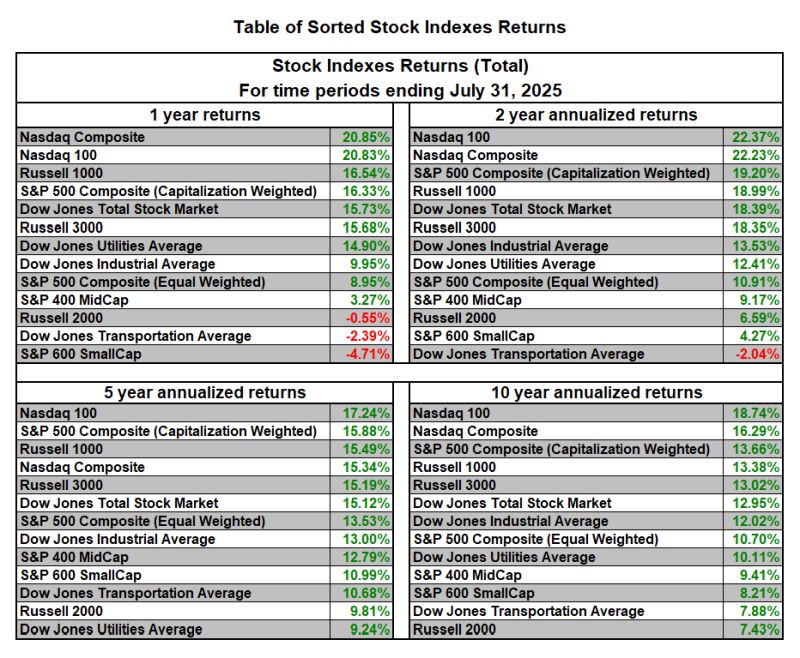
Task: Select the "5 year annualized returns" heading
Action: pos(204,392)
